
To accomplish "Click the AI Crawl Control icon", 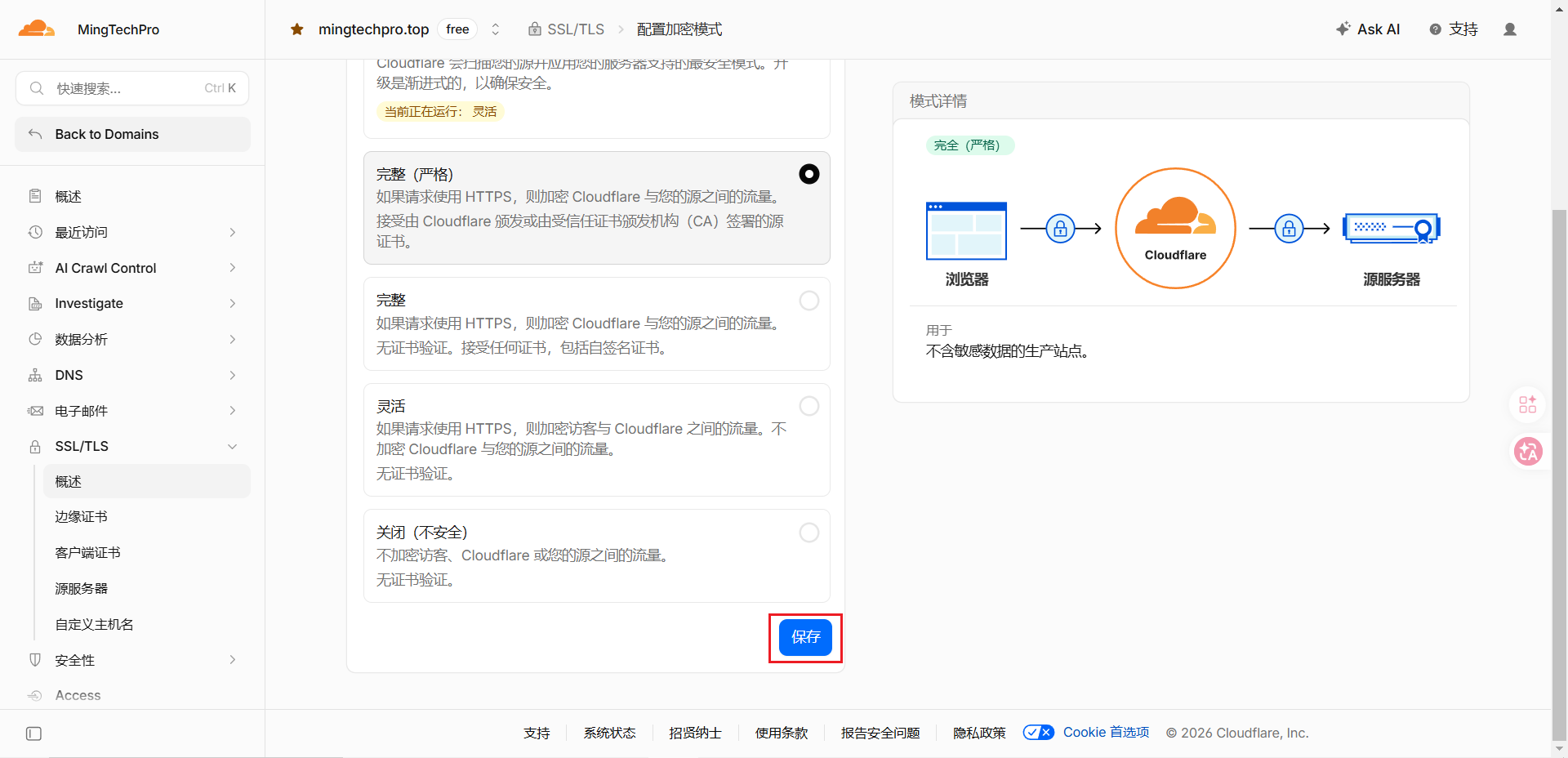I will (x=35, y=268).
